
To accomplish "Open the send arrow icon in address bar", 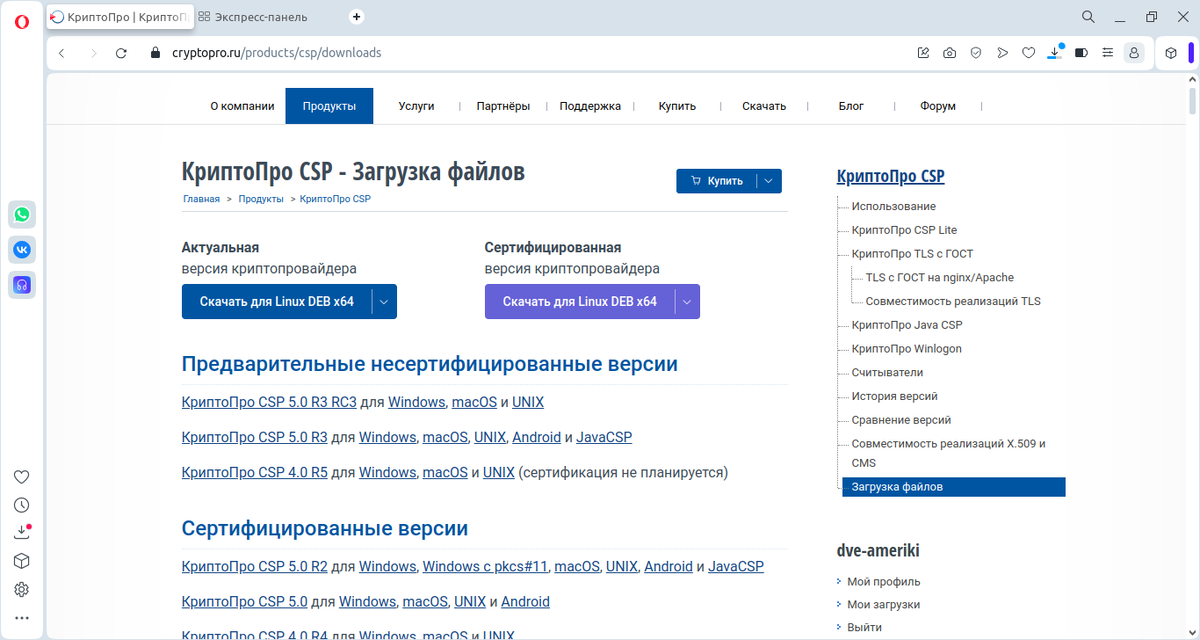I will tap(1002, 53).
